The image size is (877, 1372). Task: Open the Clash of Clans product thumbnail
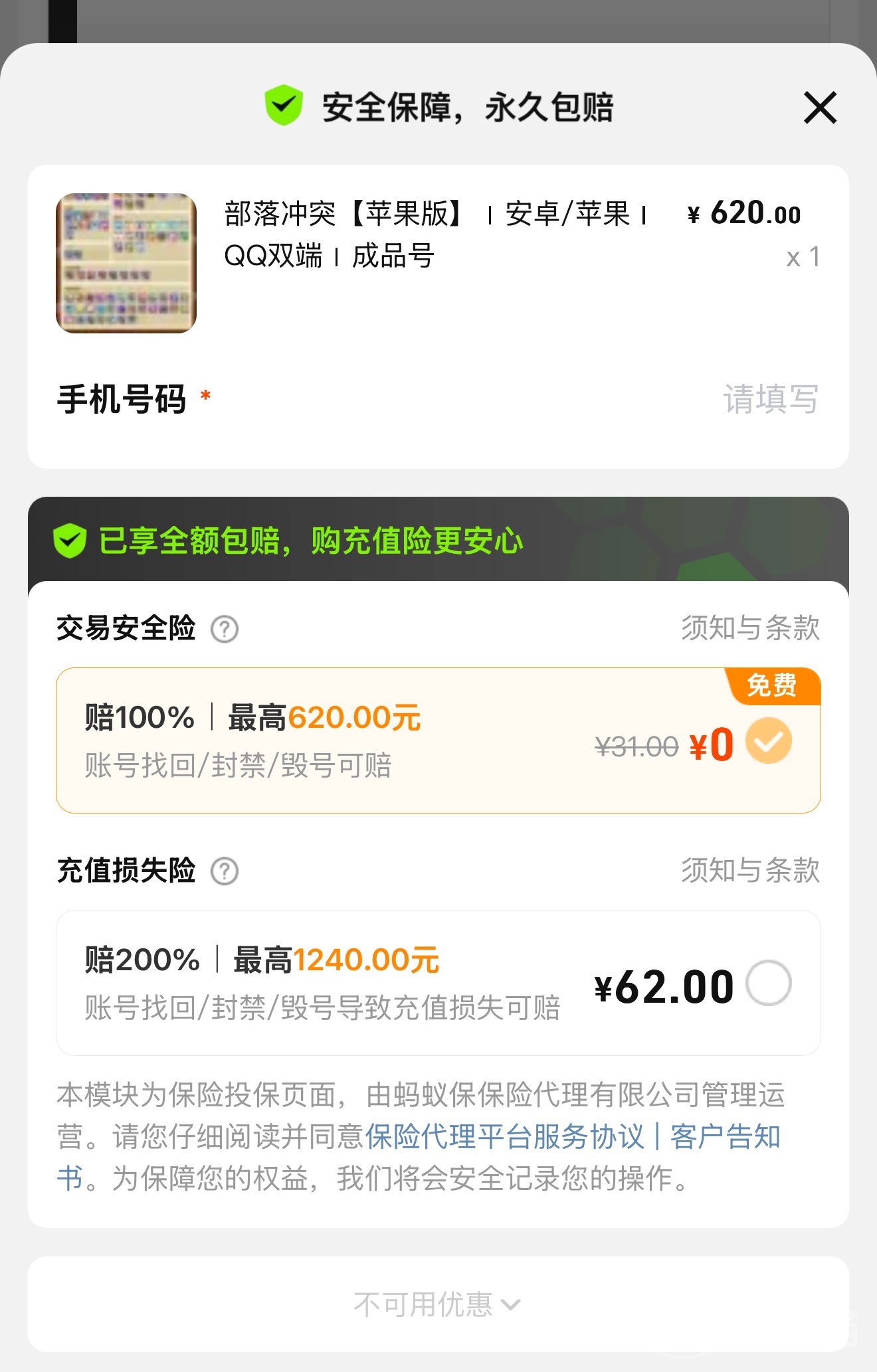pos(126,263)
